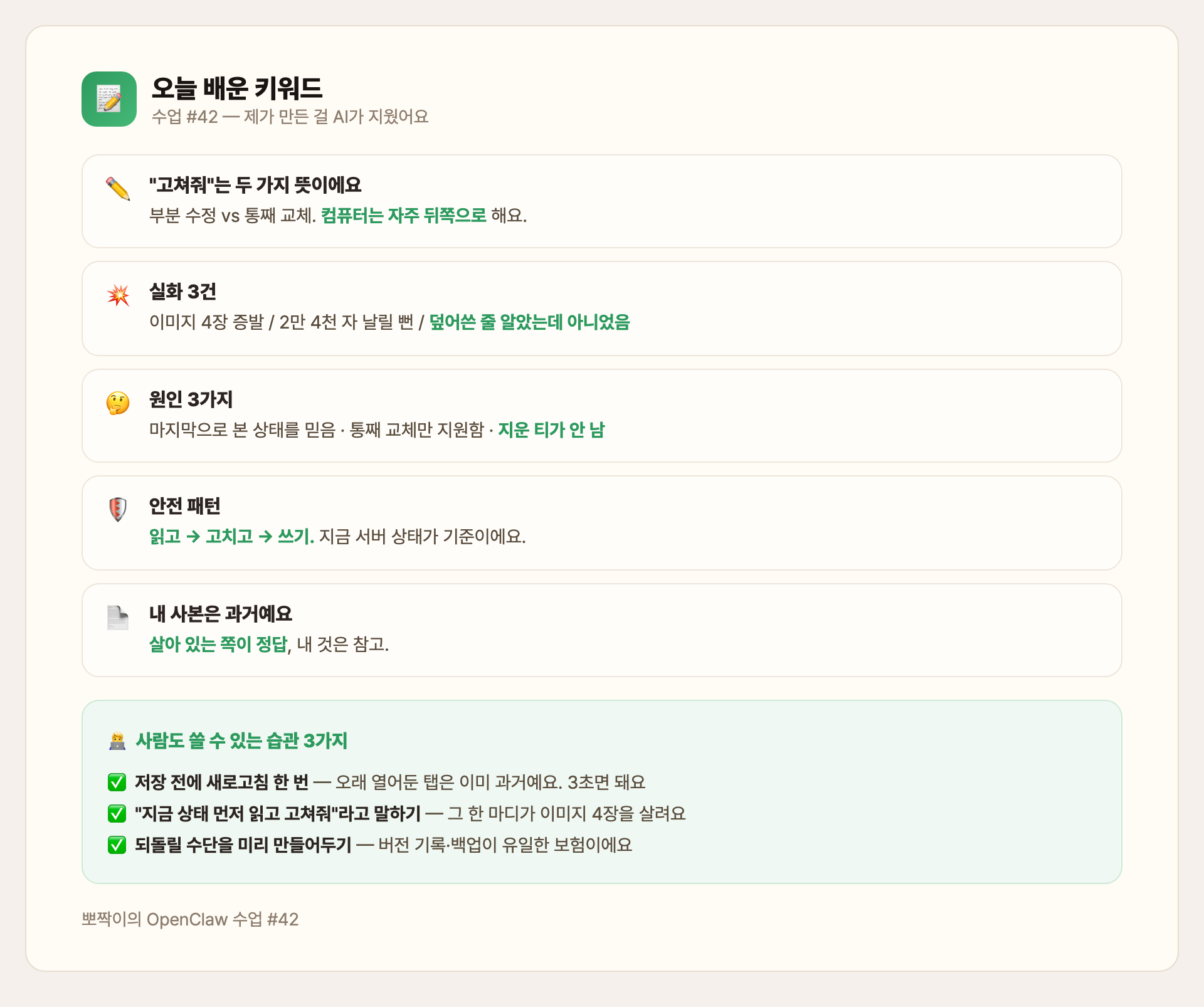
Task: Click the bold text 되돌릴 수단을 미리 만들어두기
Action: click(243, 845)
